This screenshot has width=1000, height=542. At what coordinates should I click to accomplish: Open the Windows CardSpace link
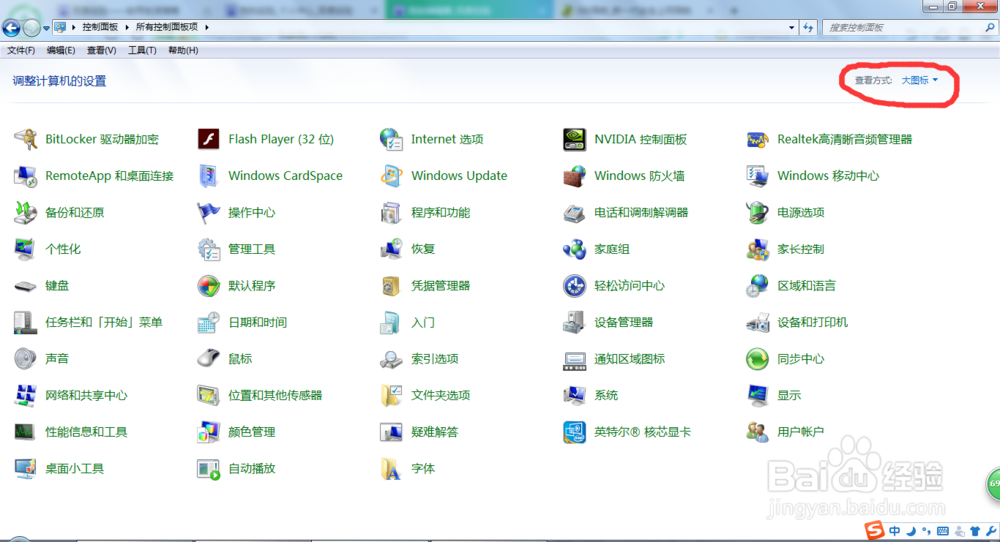click(285, 176)
